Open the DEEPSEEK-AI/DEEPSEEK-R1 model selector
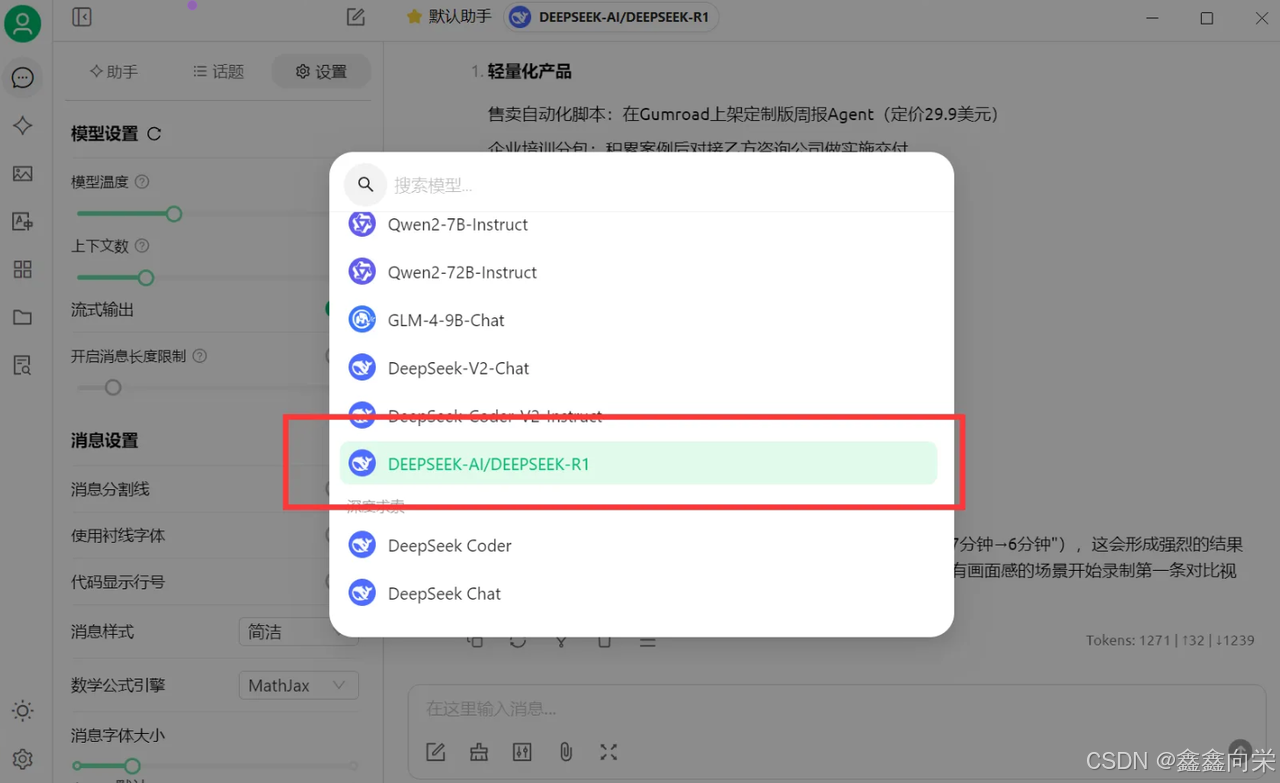This screenshot has width=1280, height=783. 612,17
